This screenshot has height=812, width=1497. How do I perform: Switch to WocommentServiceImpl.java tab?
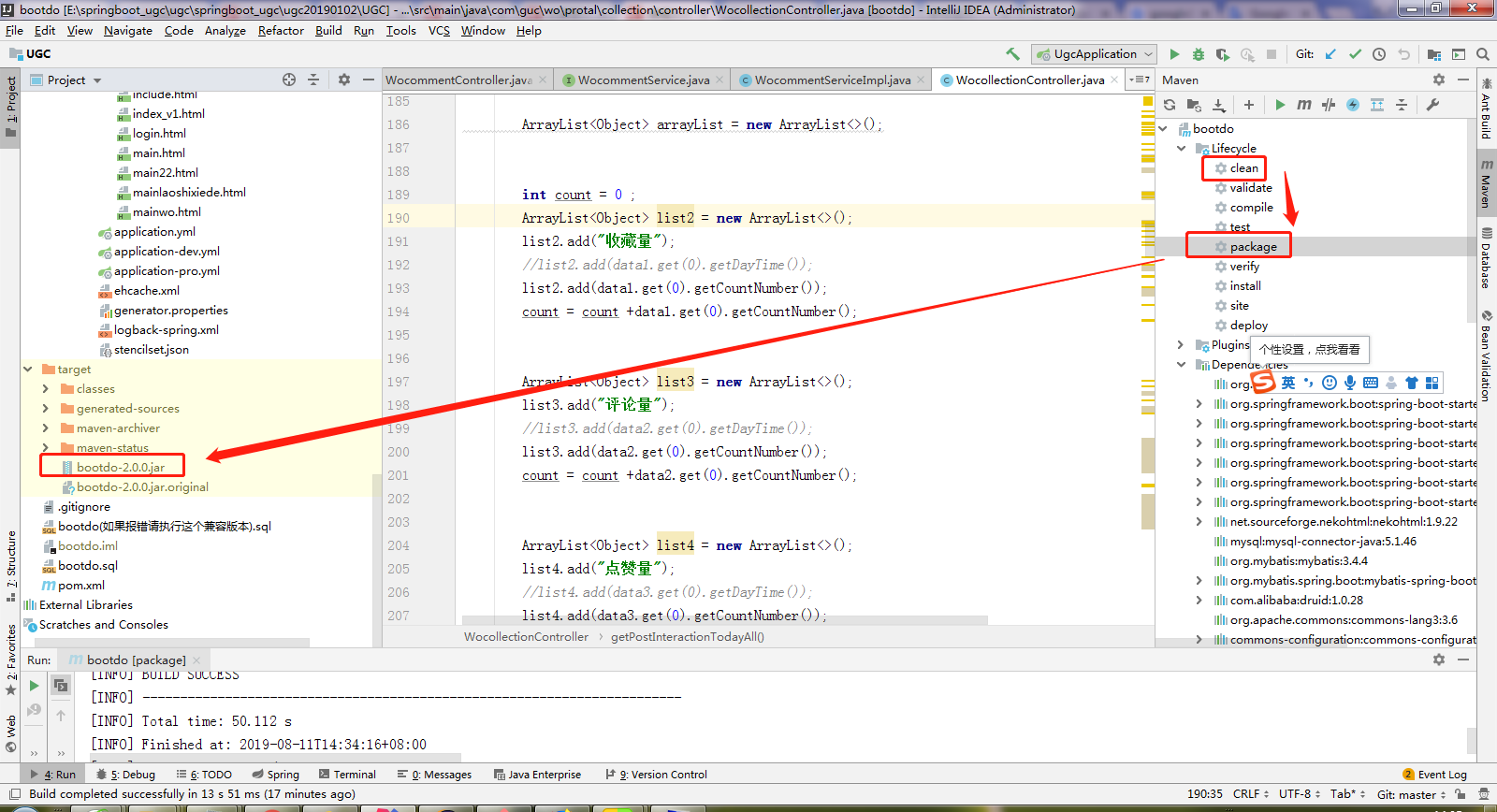tap(832, 80)
